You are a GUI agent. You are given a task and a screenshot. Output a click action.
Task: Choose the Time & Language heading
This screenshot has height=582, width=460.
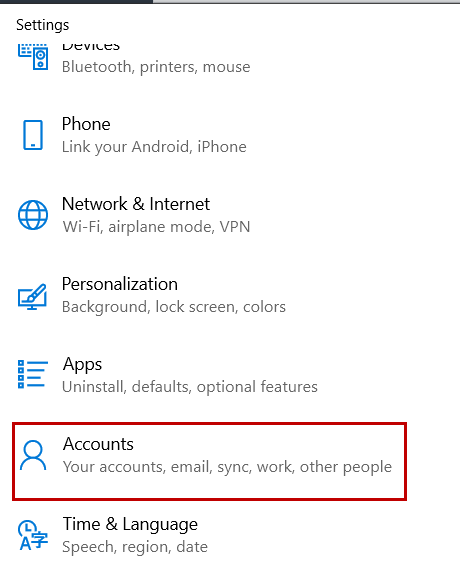click(130, 525)
